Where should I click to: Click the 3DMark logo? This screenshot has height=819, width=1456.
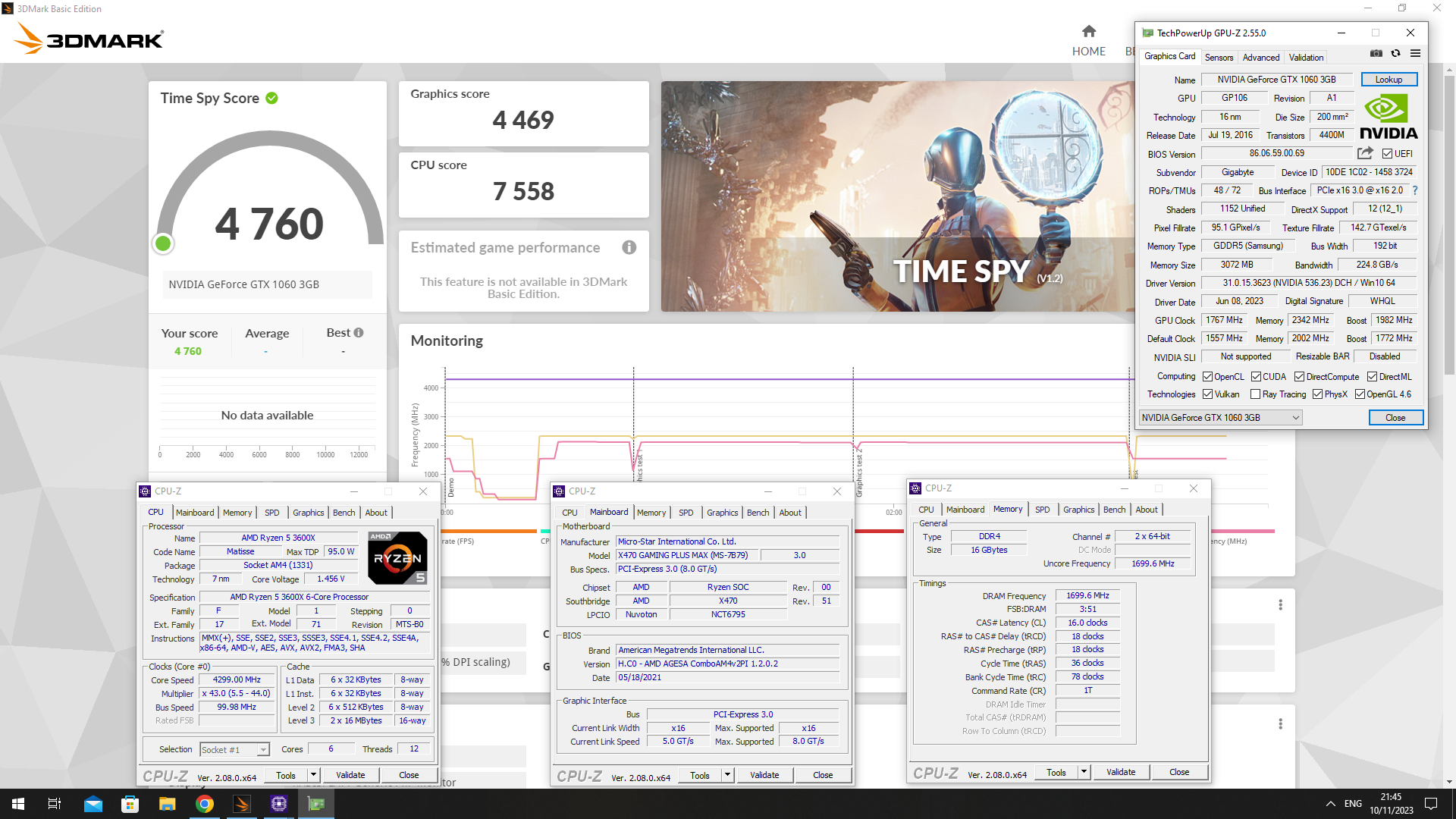[x=89, y=38]
